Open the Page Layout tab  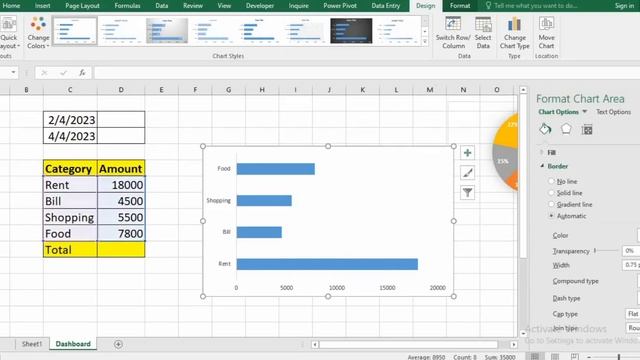(x=82, y=6)
